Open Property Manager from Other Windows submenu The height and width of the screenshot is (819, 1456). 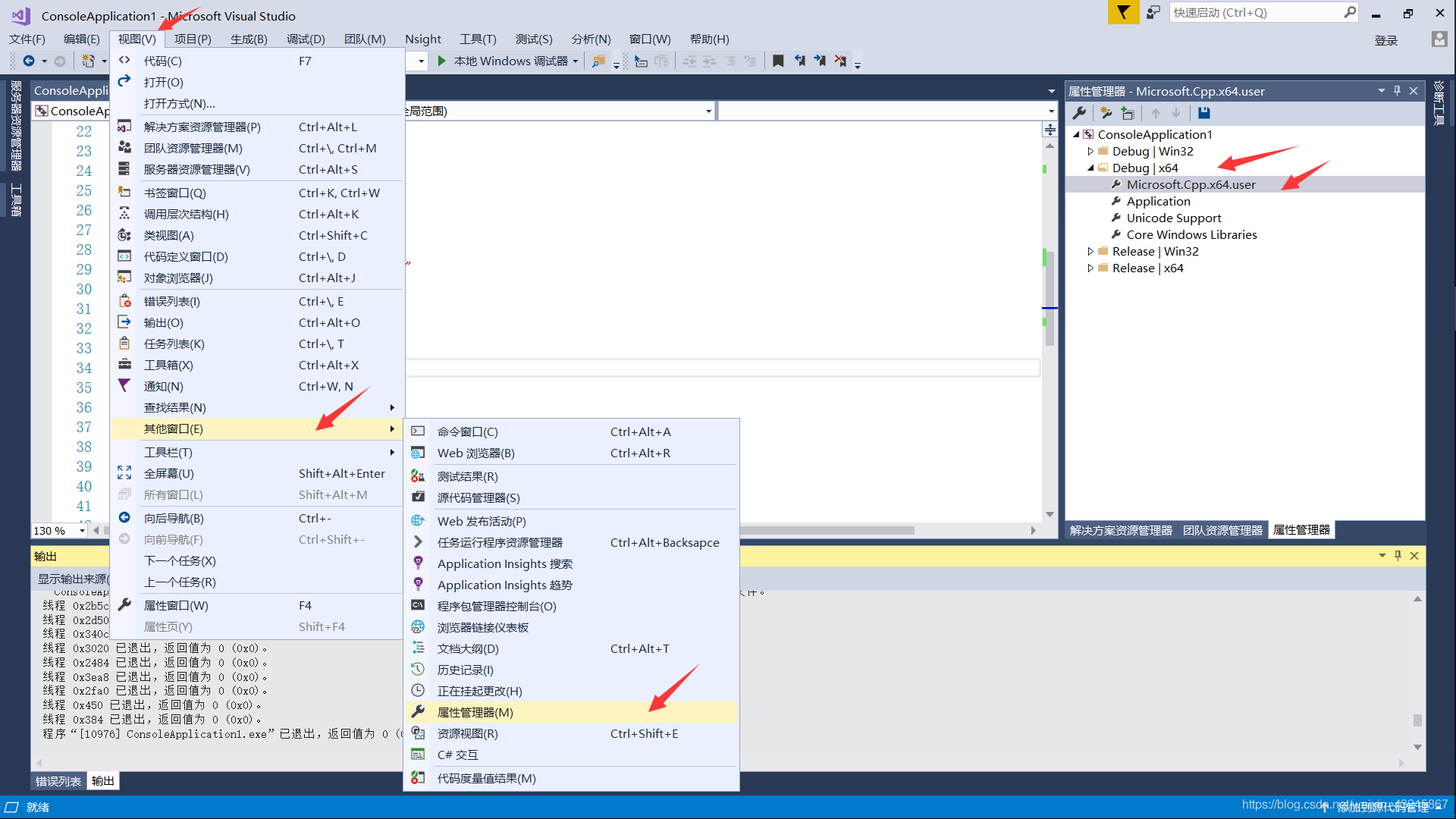[572, 713]
